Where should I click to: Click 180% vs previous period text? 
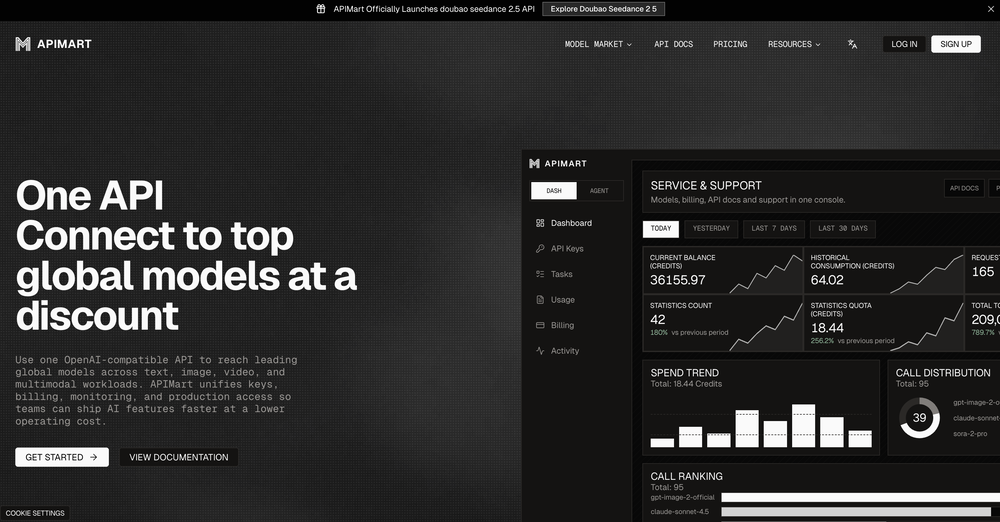click(x=689, y=332)
